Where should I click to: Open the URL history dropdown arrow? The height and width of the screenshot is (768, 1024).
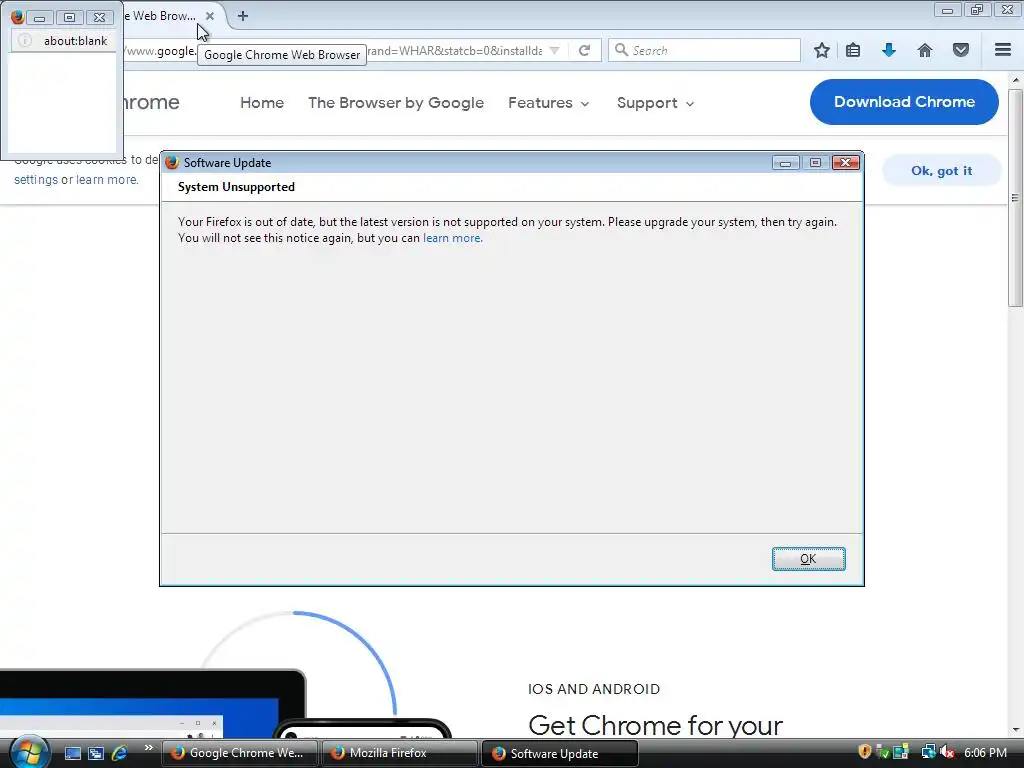click(554, 50)
